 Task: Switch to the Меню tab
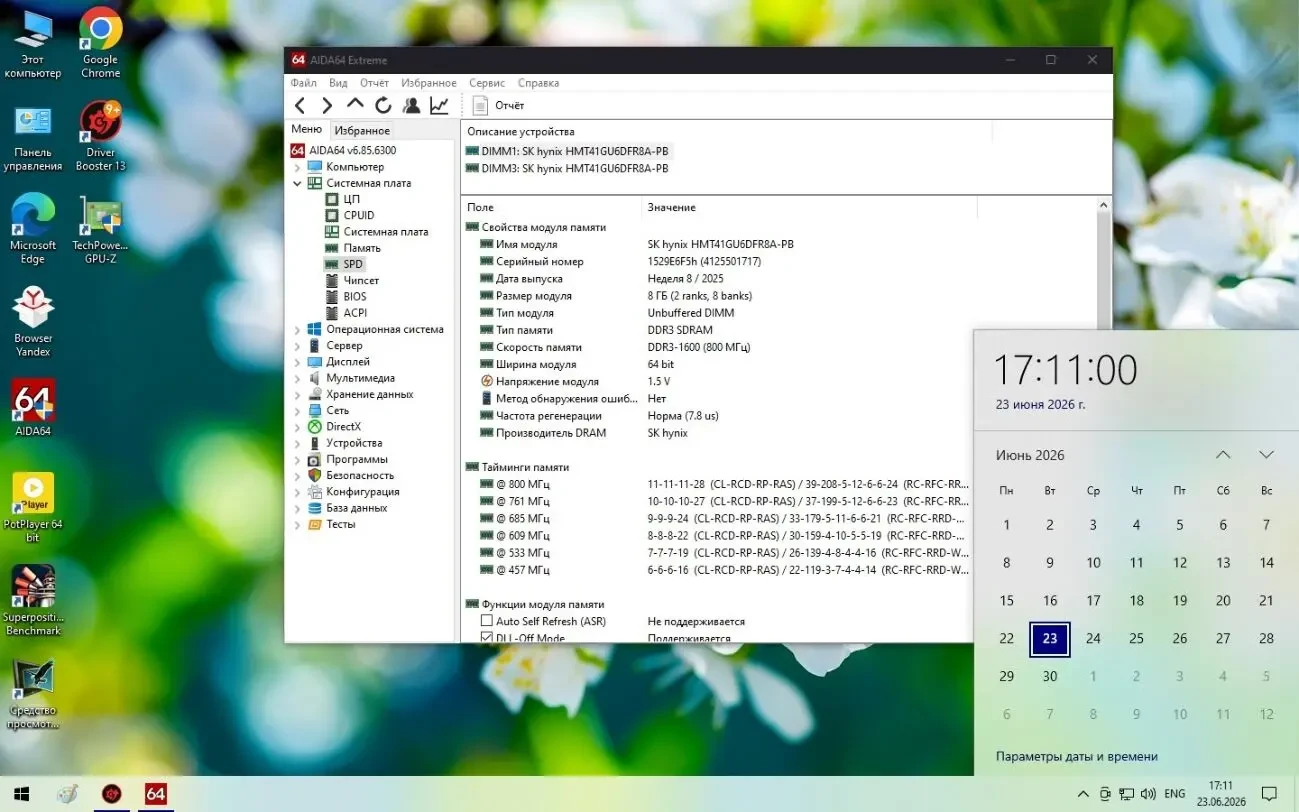[307, 129]
